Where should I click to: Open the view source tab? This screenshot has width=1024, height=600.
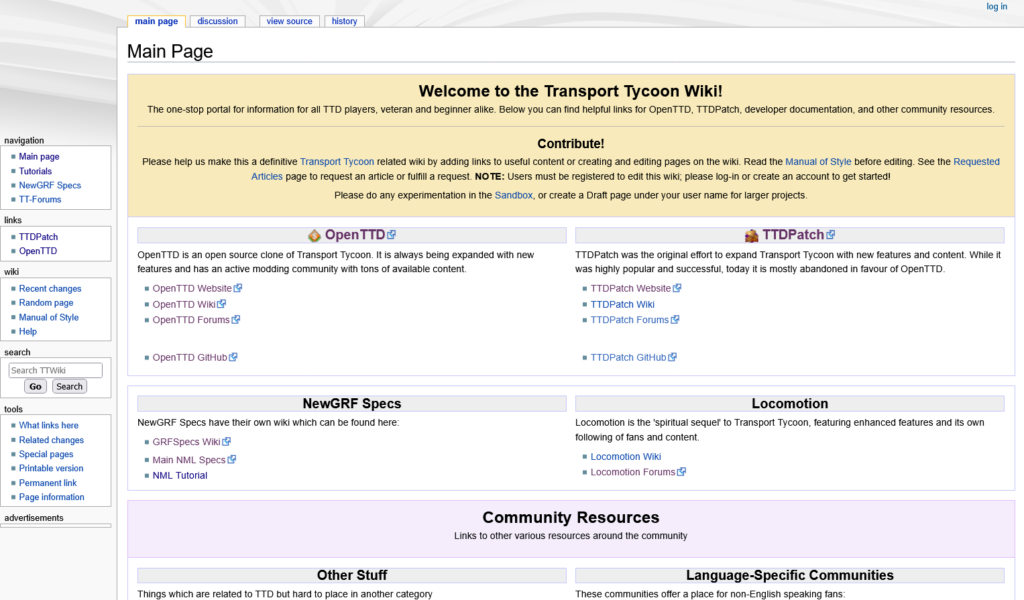tap(289, 21)
